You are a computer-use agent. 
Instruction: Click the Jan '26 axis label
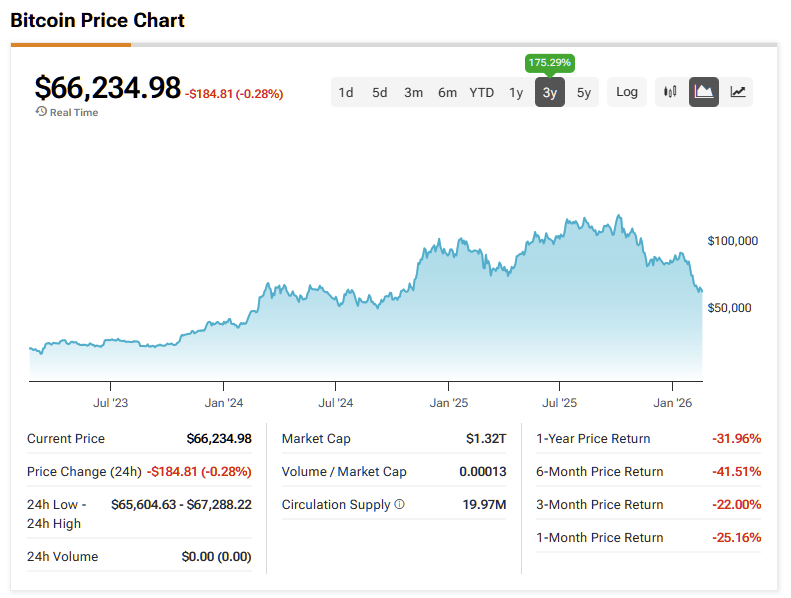pos(672,403)
